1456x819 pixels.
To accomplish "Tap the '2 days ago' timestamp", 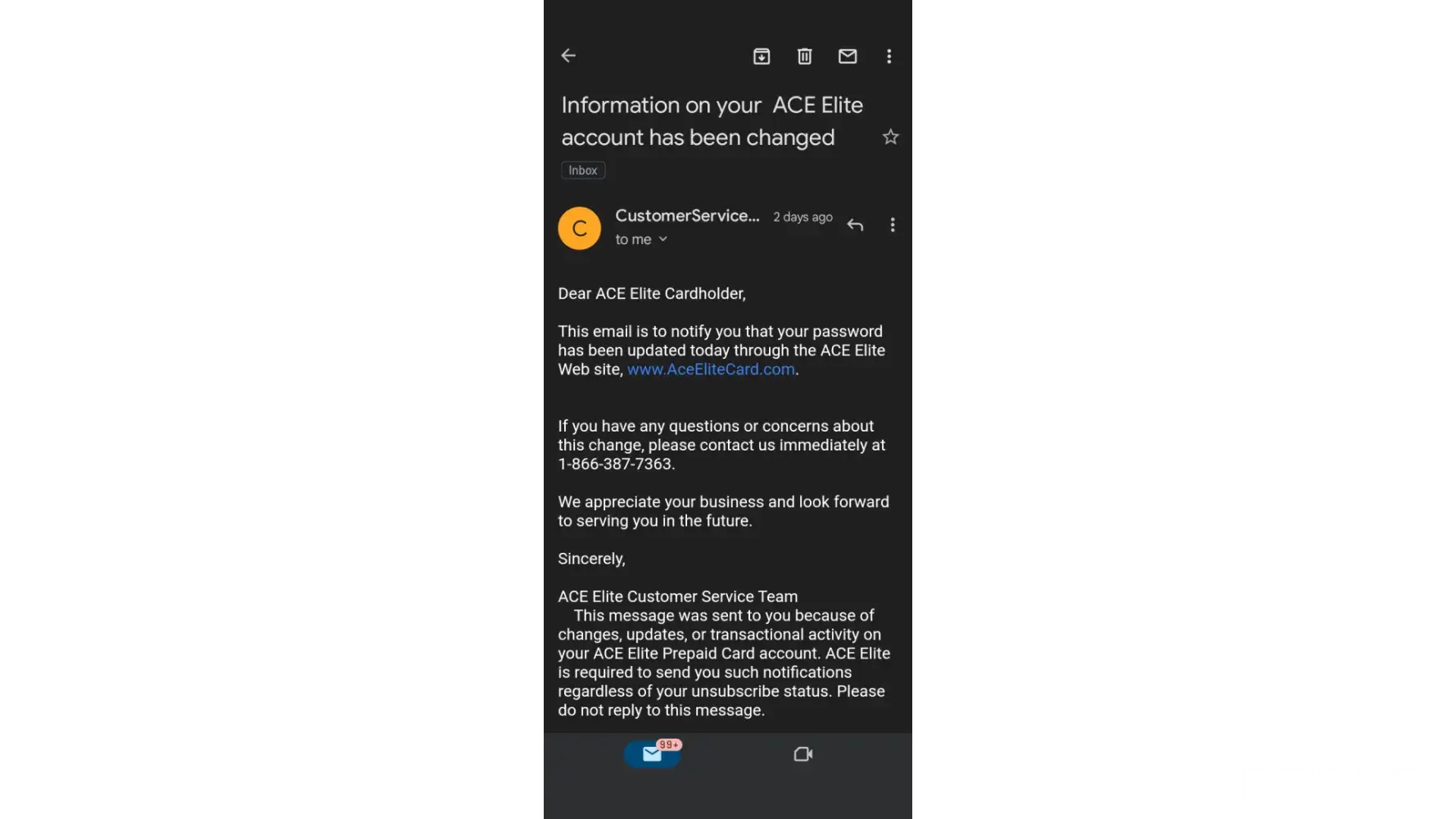I will click(x=803, y=217).
